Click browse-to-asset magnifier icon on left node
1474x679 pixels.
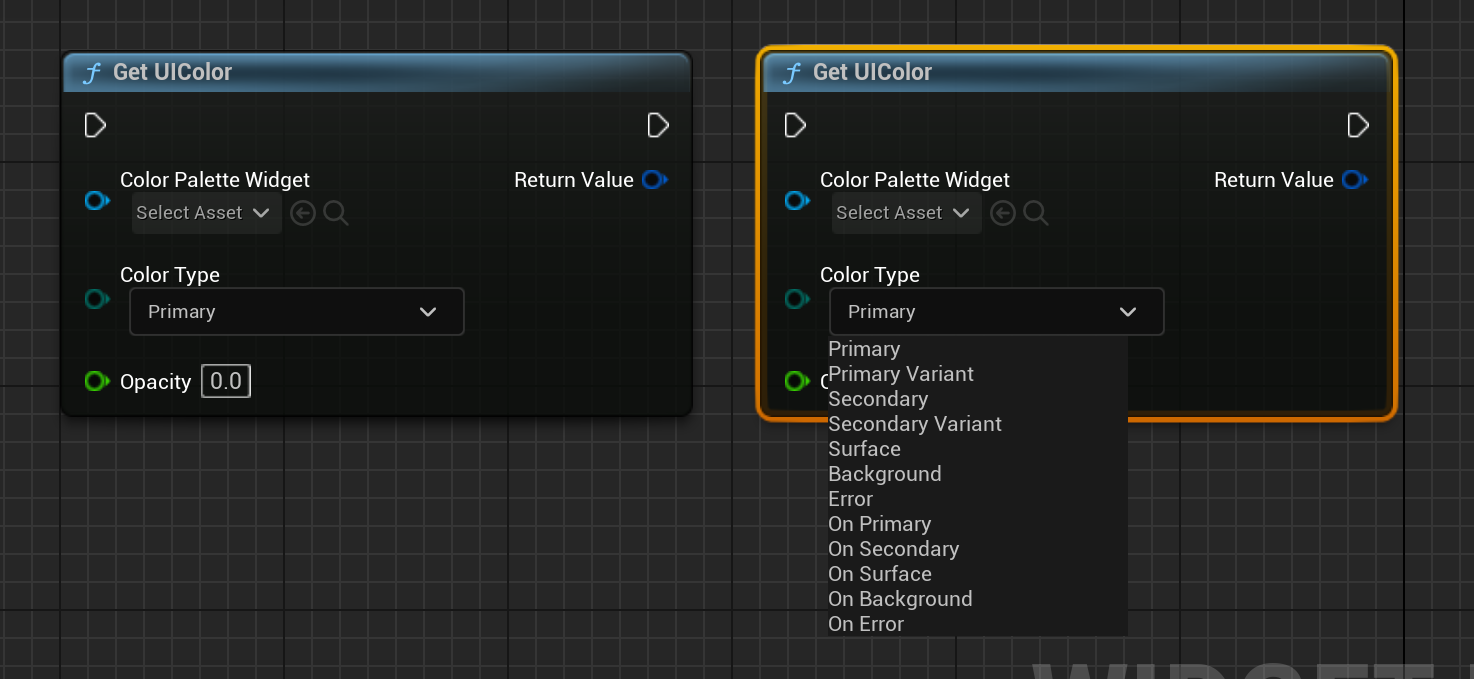click(x=336, y=213)
